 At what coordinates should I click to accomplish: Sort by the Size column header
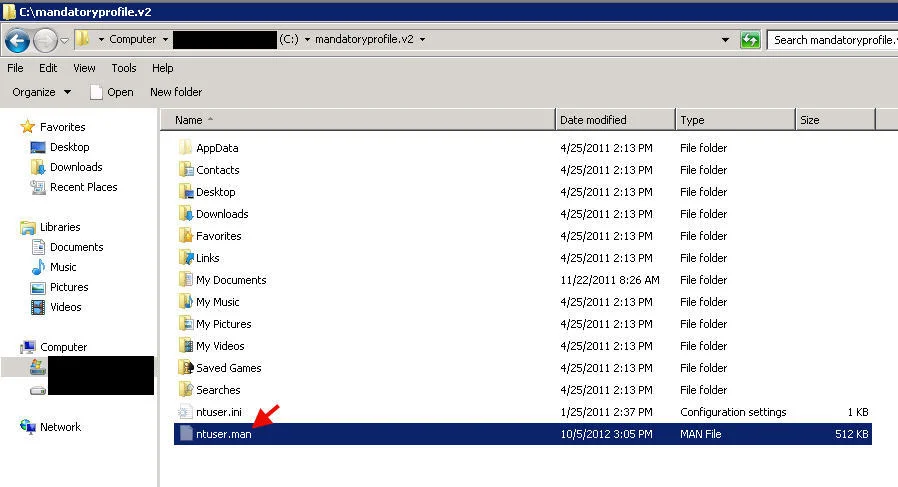point(836,120)
